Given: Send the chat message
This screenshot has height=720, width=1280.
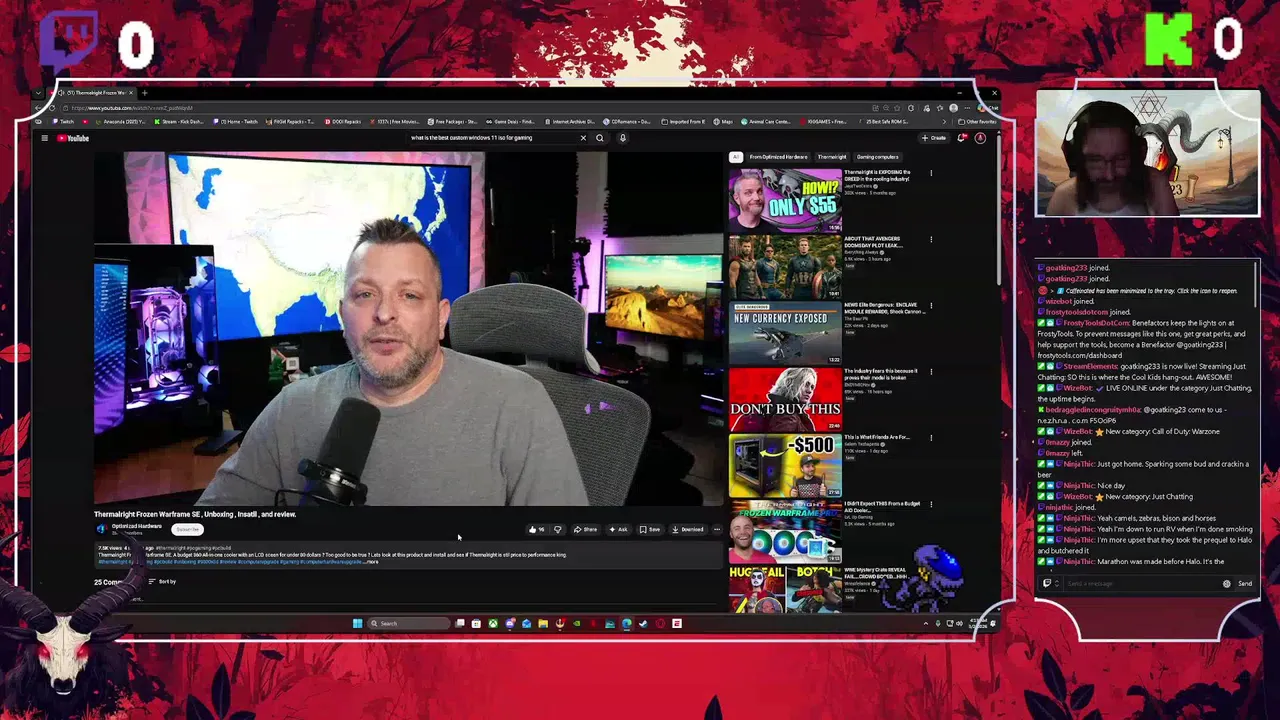Looking at the screenshot, I should point(1244,583).
